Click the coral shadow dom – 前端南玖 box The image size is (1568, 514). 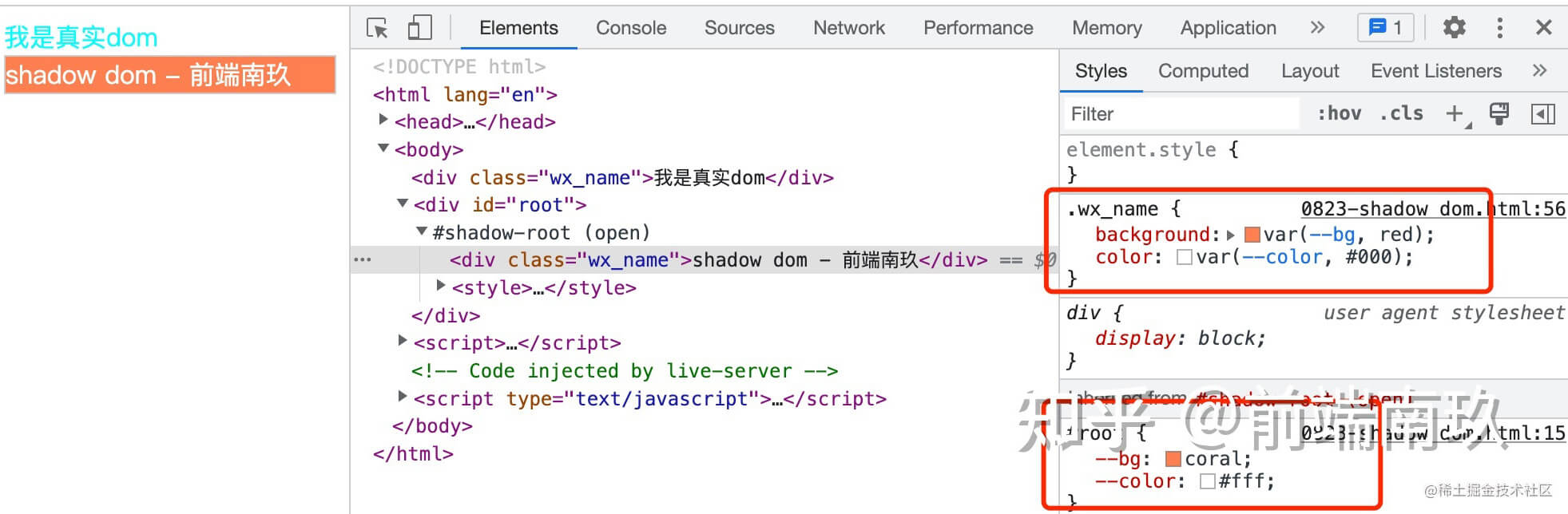[x=170, y=74]
